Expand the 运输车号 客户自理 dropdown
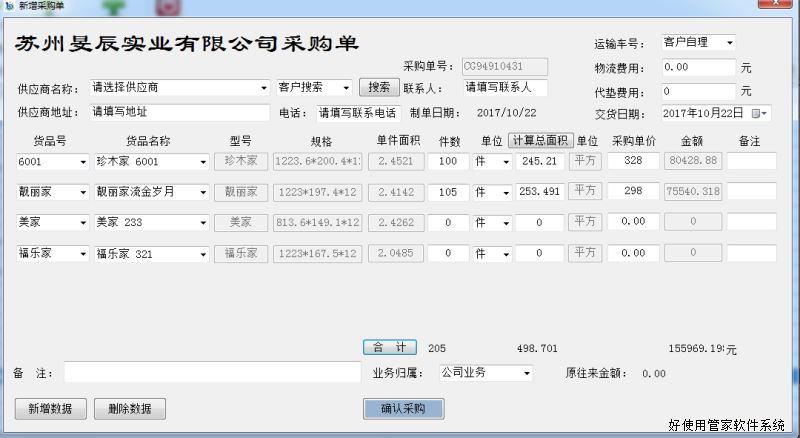800x438 pixels. click(x=729, y=43)
